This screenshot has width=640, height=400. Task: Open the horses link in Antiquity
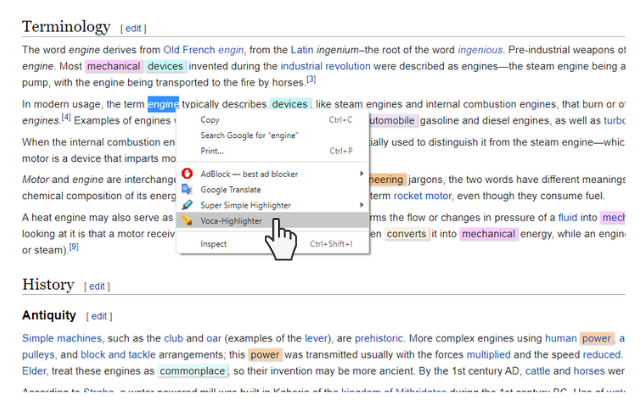pyautogui.click(x=589, y=371)
